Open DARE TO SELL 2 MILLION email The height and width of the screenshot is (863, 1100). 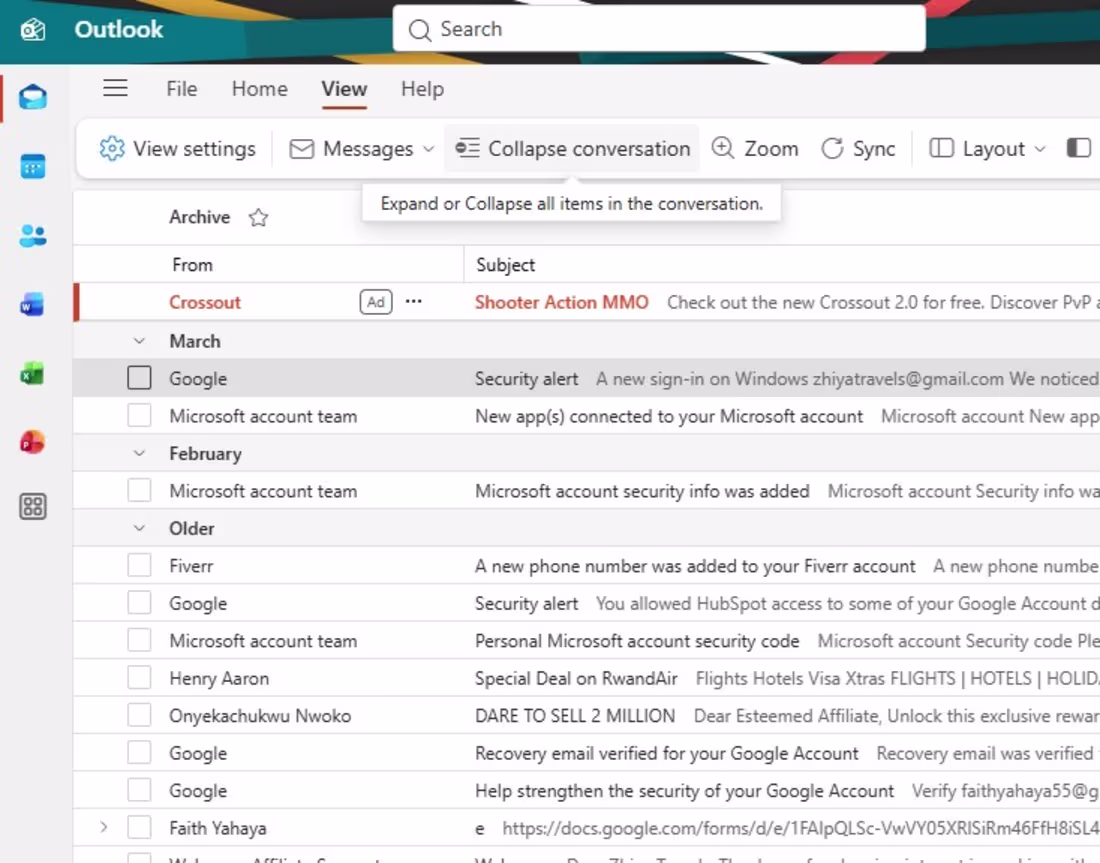(x=586, y=715)
